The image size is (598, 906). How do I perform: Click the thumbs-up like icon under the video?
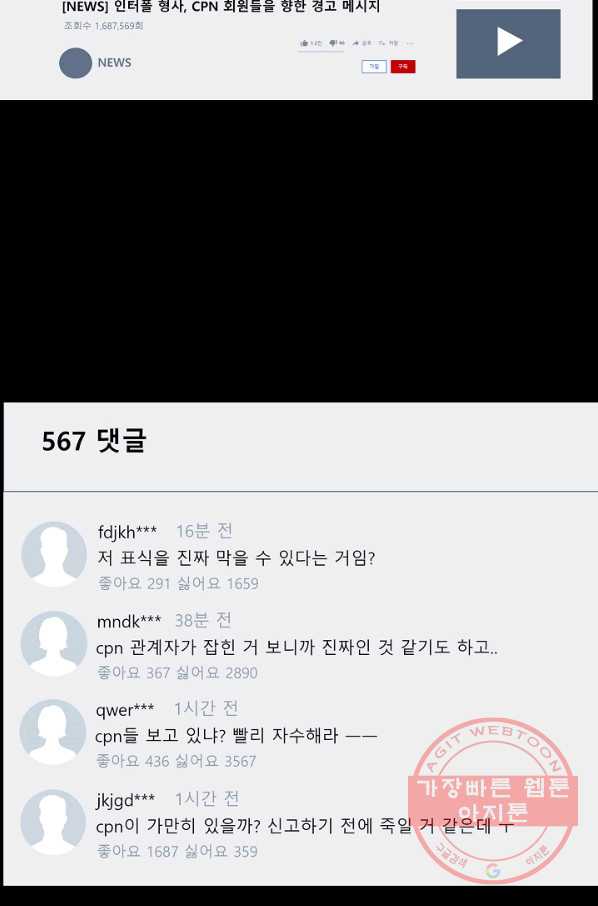pos(304,43)
